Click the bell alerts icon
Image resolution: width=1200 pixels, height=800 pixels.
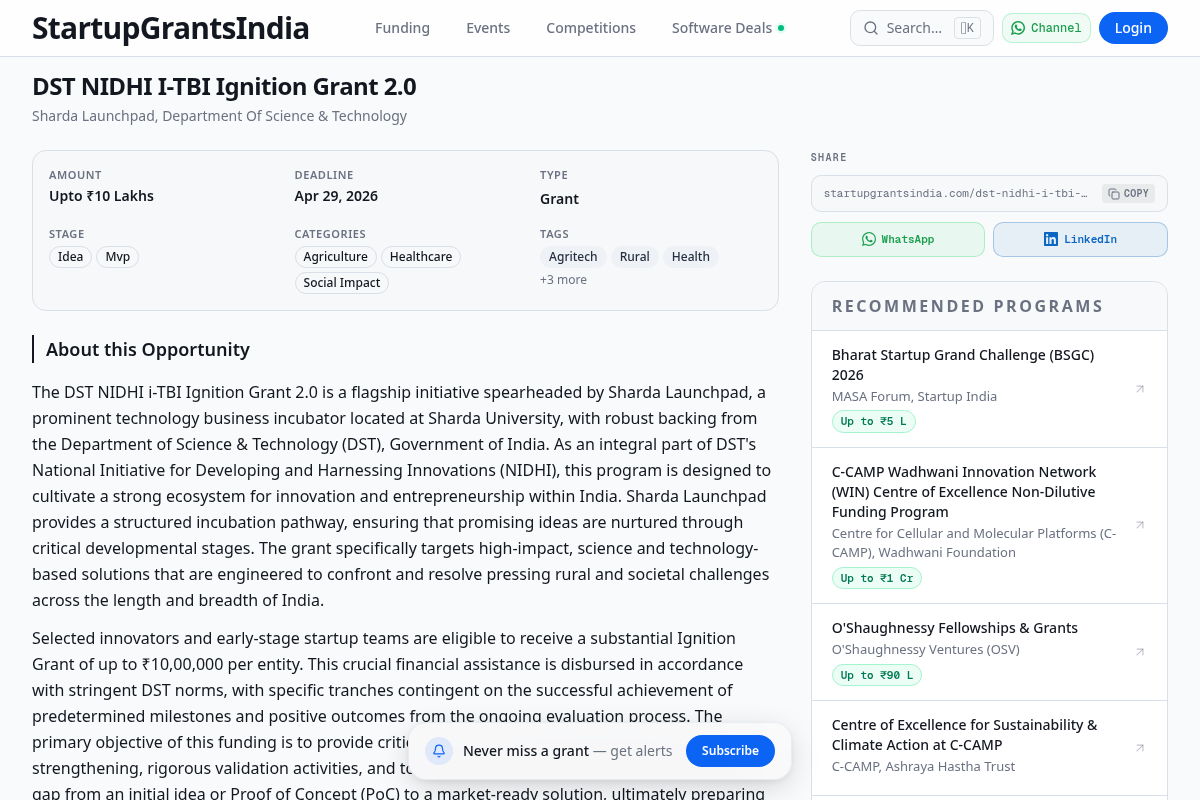(x=438, y=751)
